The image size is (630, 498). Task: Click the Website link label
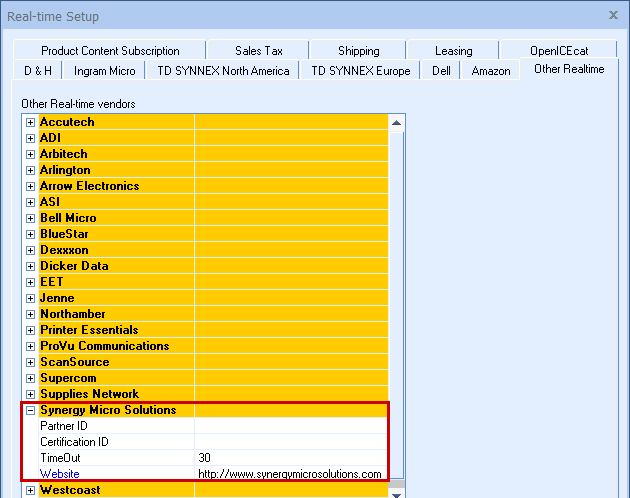(59, 474)
